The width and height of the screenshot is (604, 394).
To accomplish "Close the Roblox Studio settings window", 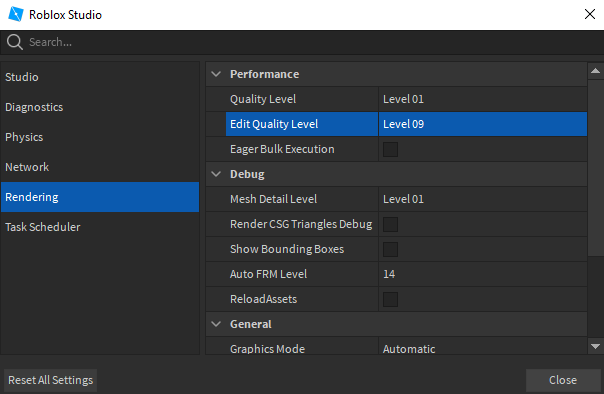I will click(590, 14).
